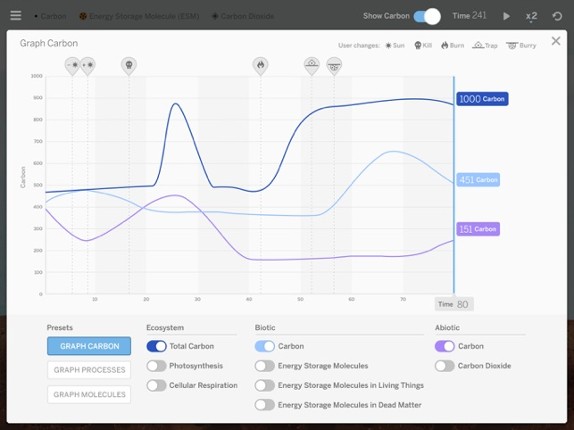Click the Burry icon in legend
The height and width of the screenshot is (430, 574).
click(x=512, y=45)
